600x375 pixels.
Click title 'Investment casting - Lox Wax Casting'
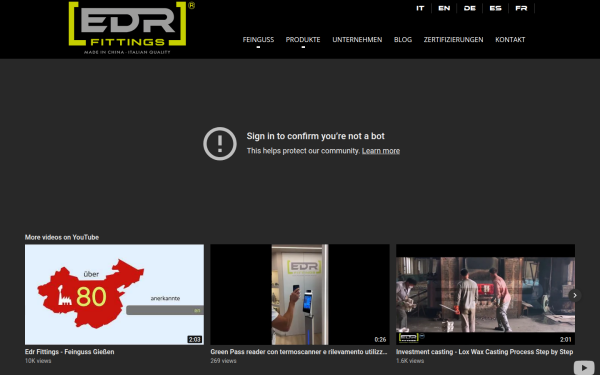coord(484,352)
